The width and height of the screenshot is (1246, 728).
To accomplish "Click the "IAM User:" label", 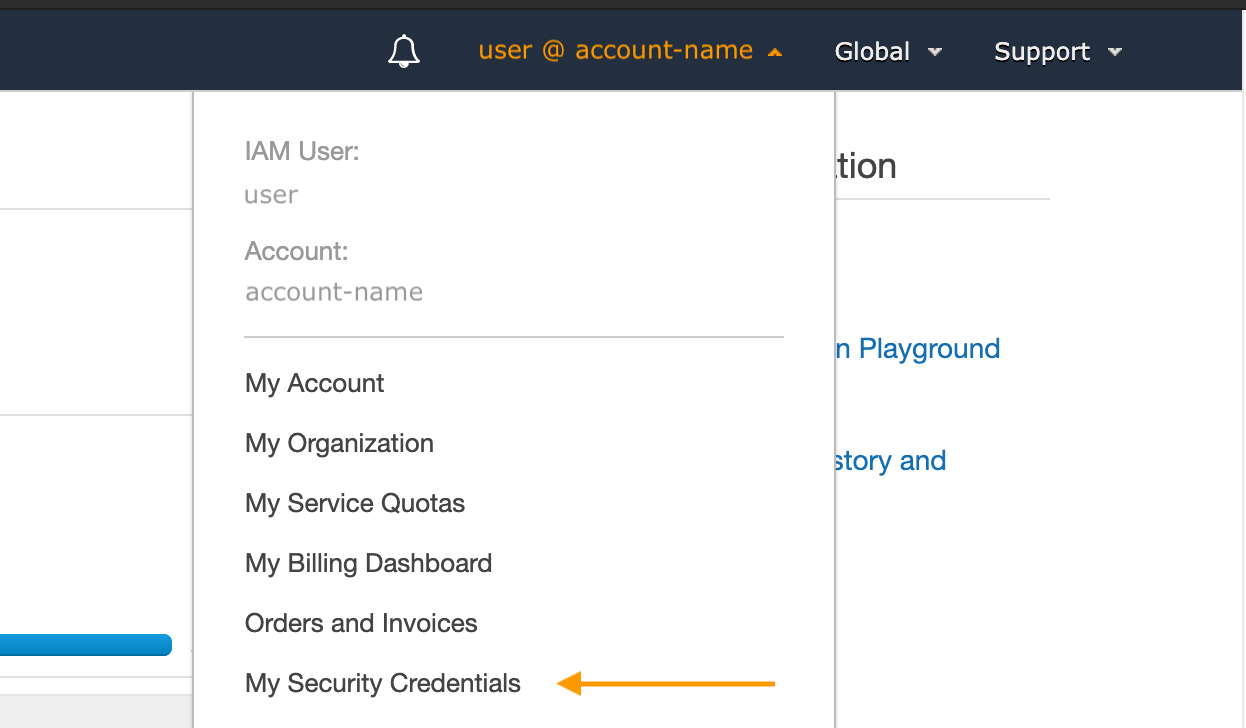I will pos(301,151).
